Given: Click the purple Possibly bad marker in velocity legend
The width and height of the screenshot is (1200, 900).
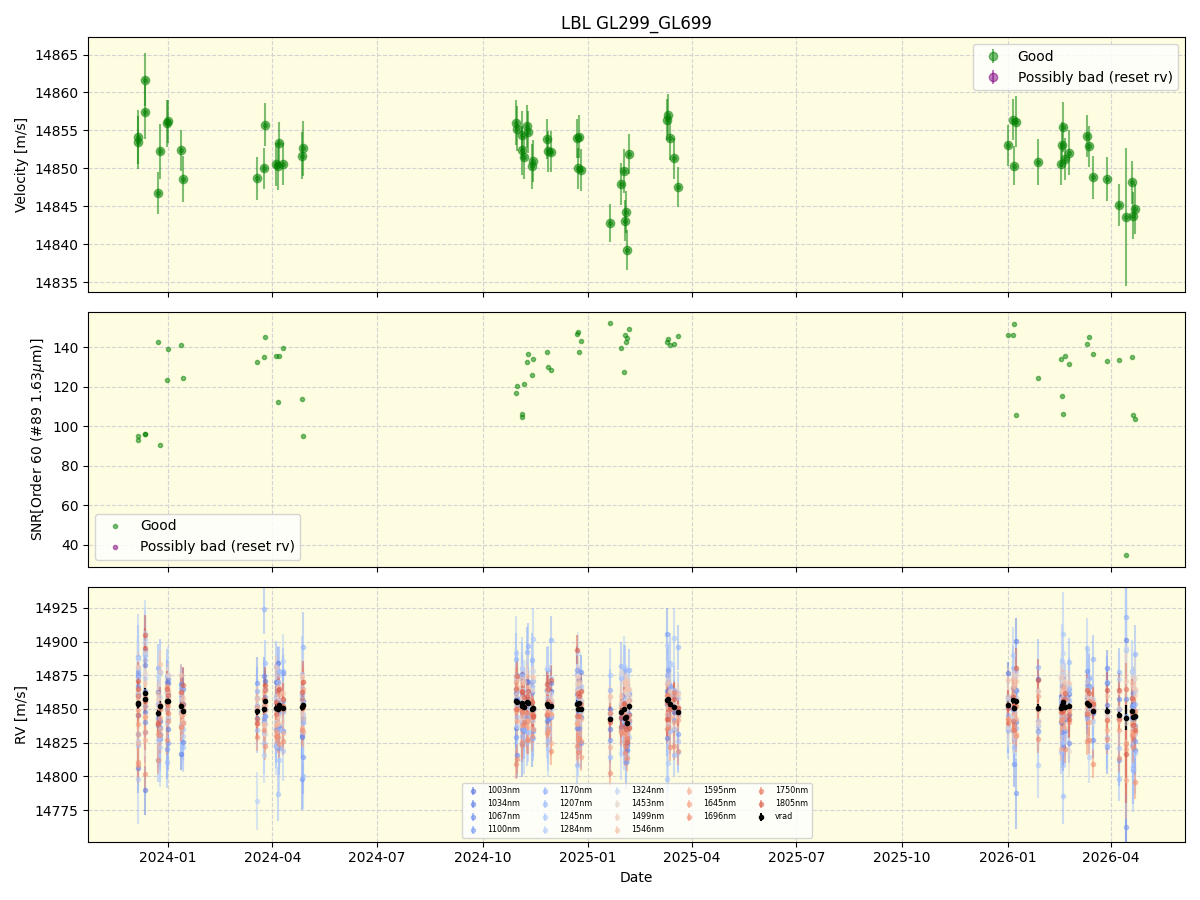Looking at the screenshot, I should click(x=993, y=77).
